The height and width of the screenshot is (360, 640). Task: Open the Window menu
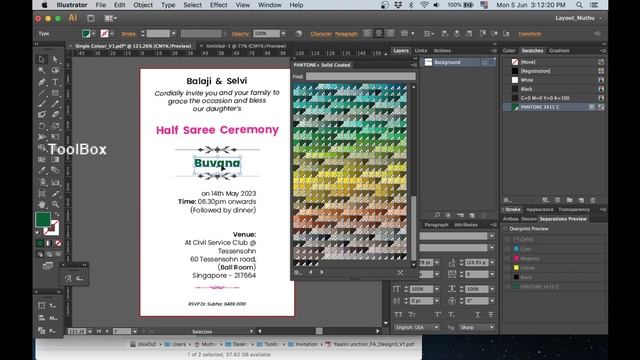click(x=269, y=5)
